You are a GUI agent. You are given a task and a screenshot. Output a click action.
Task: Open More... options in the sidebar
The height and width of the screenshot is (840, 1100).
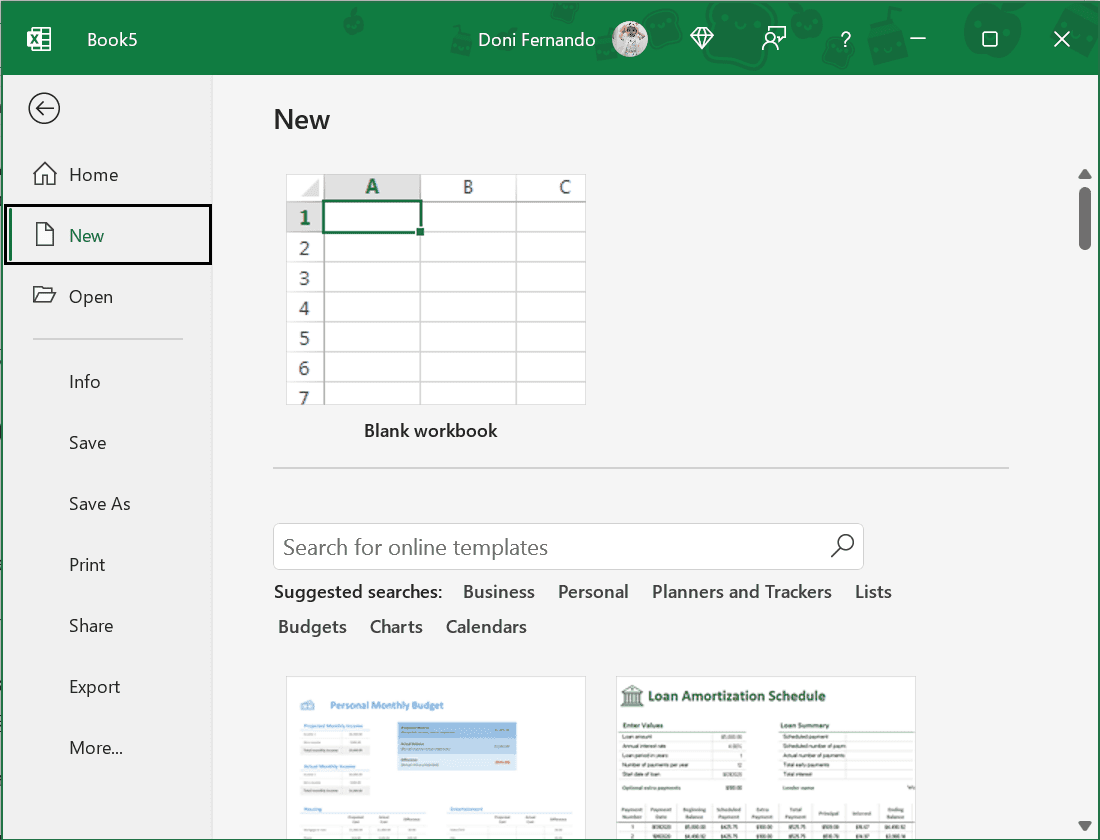[x=94, y=747]
